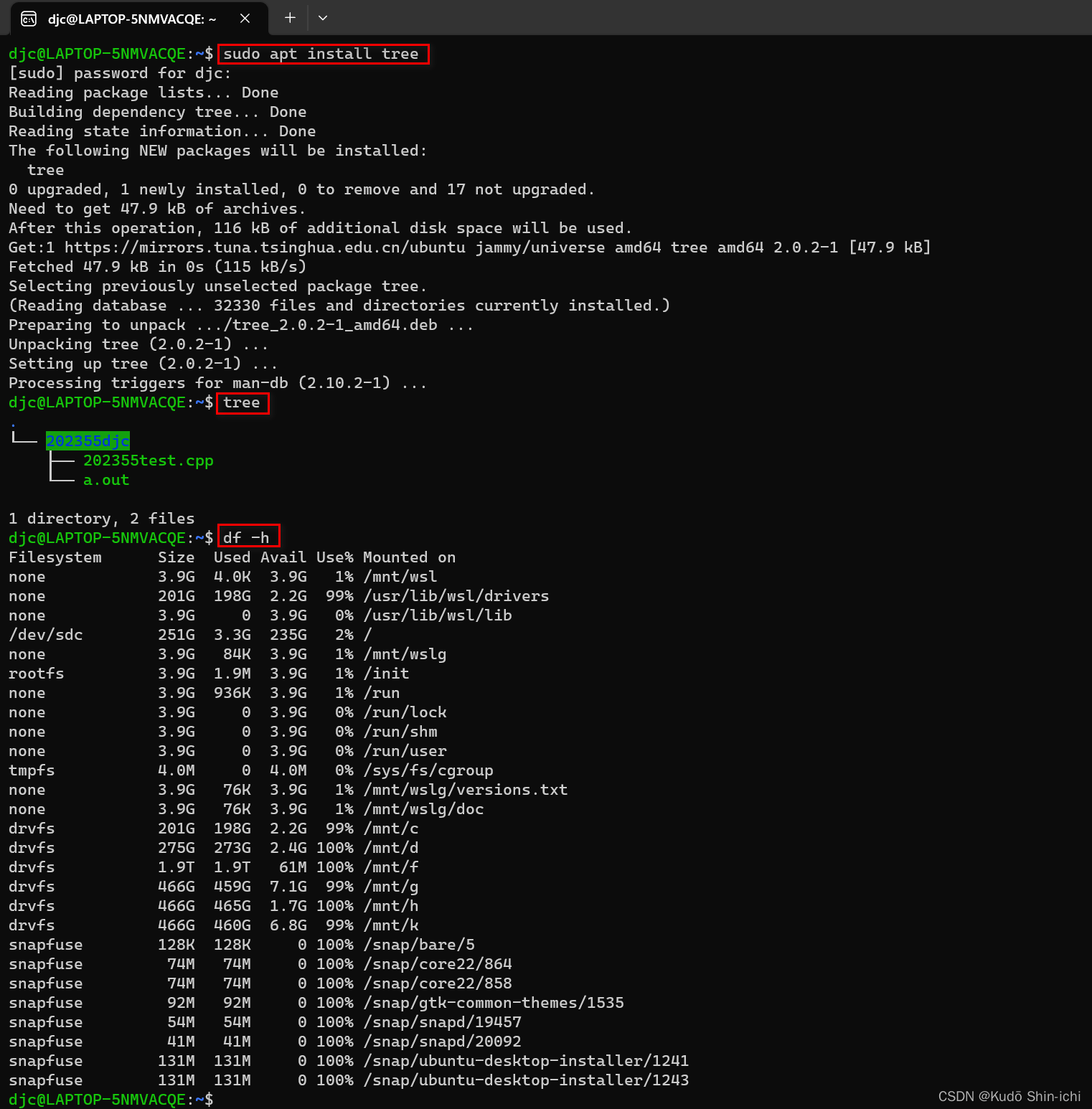
Task: Click the a.out file in tree output
Action: pyautogui.click(x=106, y=480)
